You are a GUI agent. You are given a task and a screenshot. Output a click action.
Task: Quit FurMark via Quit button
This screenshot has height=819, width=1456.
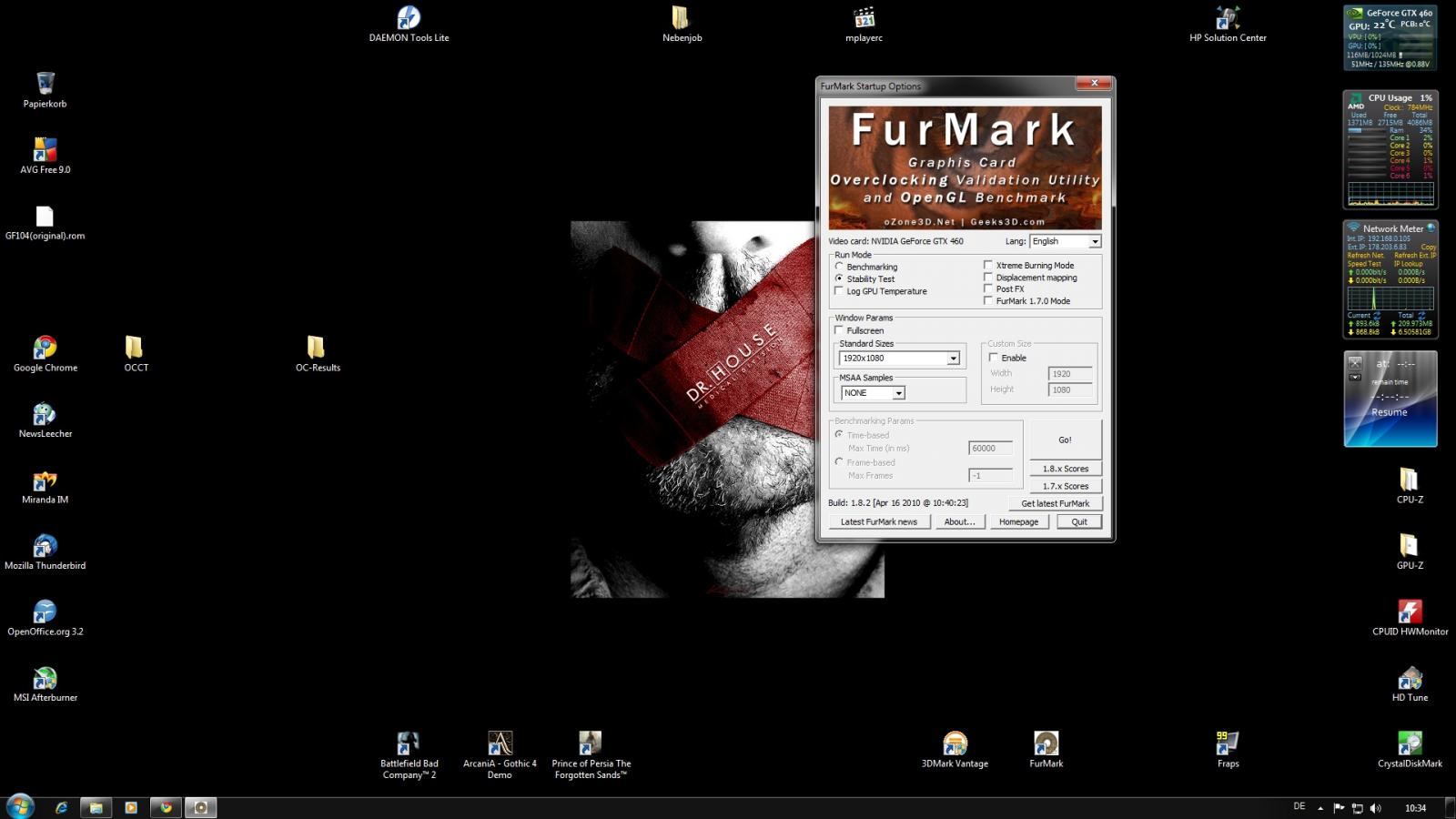1079,521
